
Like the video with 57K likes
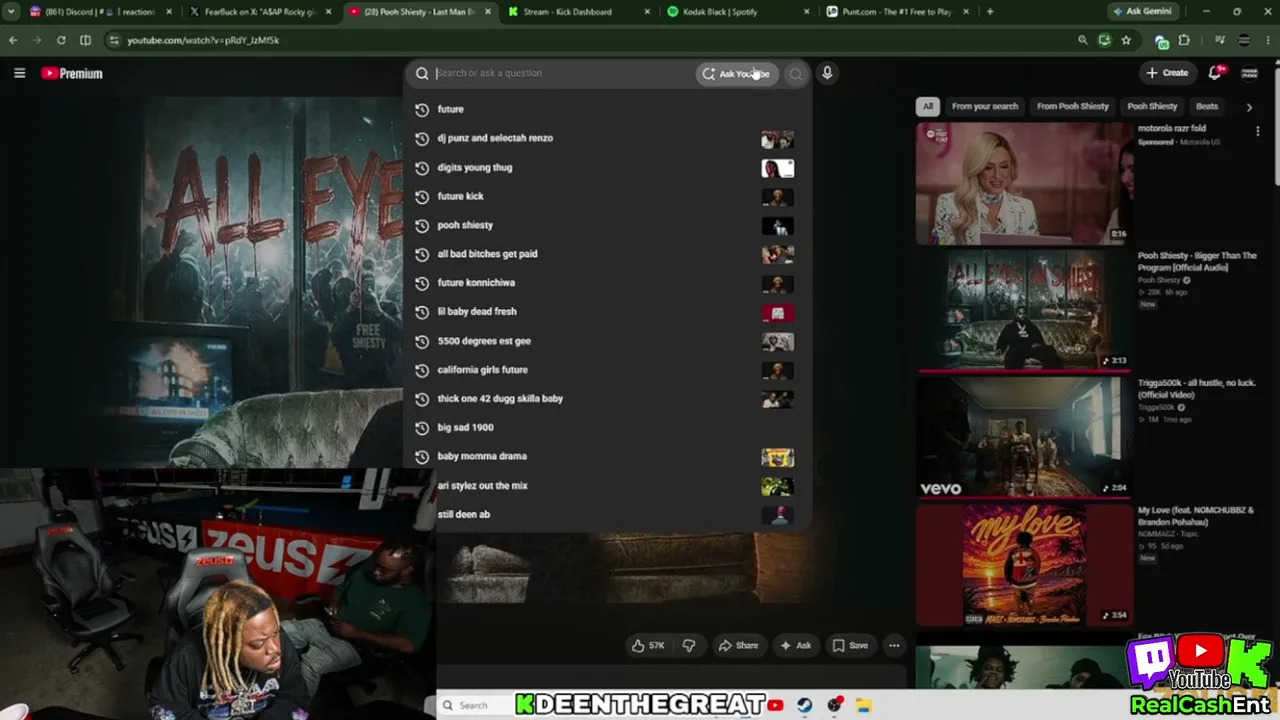coord(648,646)
